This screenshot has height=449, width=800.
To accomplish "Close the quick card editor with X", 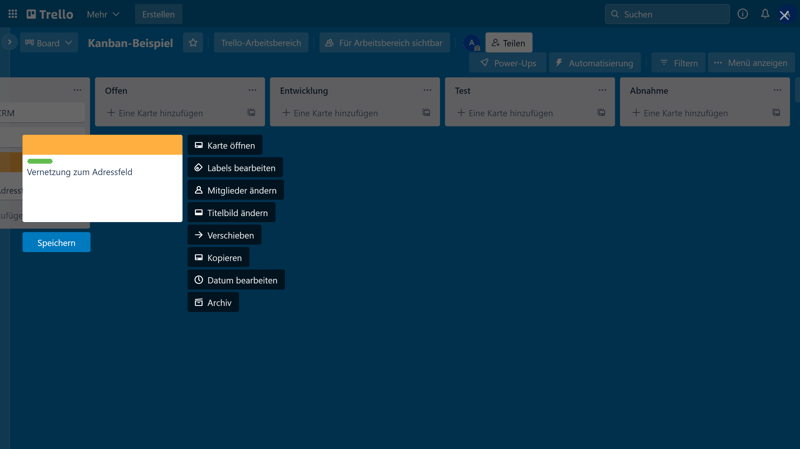I will (x=784, y=15).
